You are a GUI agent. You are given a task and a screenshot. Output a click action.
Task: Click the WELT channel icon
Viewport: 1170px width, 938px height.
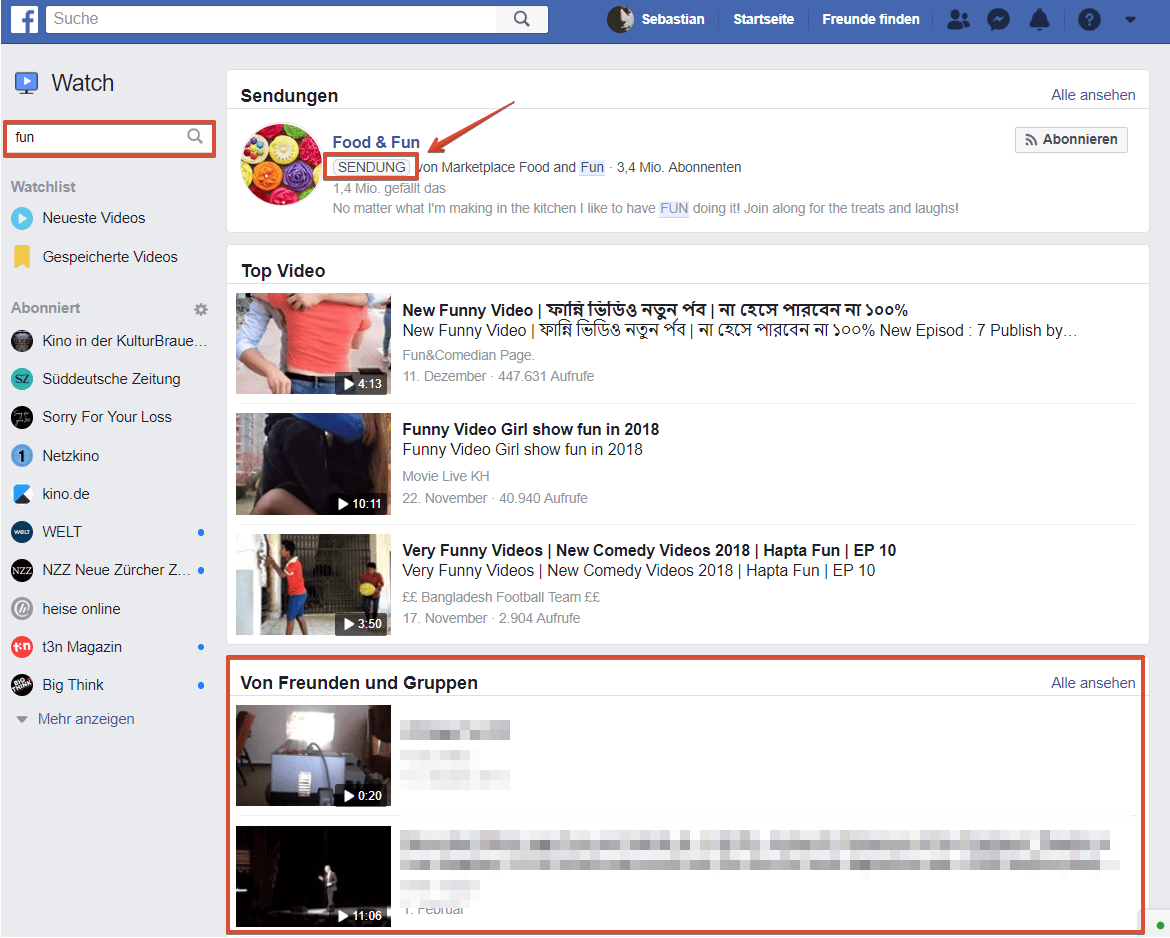pyautogui.click(x=22, y=532)
